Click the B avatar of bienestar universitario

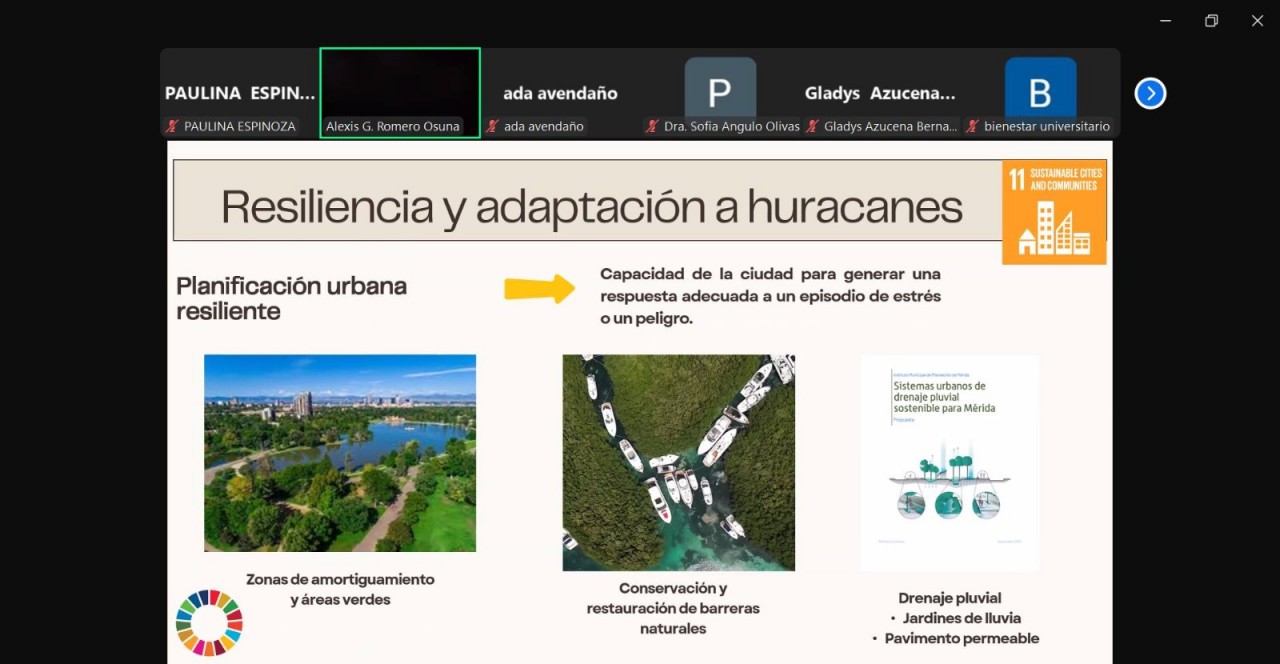point(1040,88)
